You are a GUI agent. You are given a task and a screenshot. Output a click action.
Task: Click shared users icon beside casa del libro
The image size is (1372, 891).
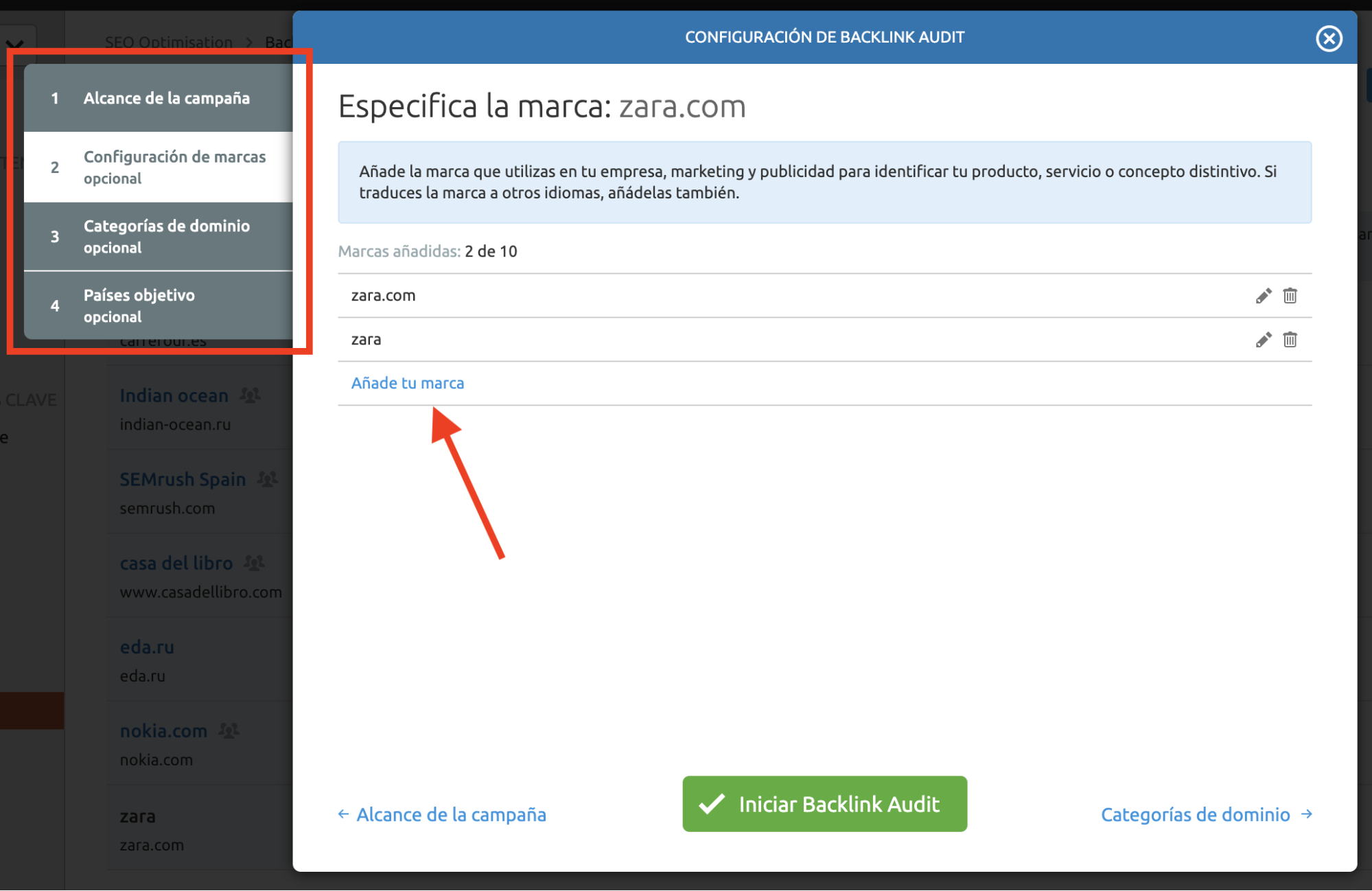pyautogui.click(x=254, y=563)
